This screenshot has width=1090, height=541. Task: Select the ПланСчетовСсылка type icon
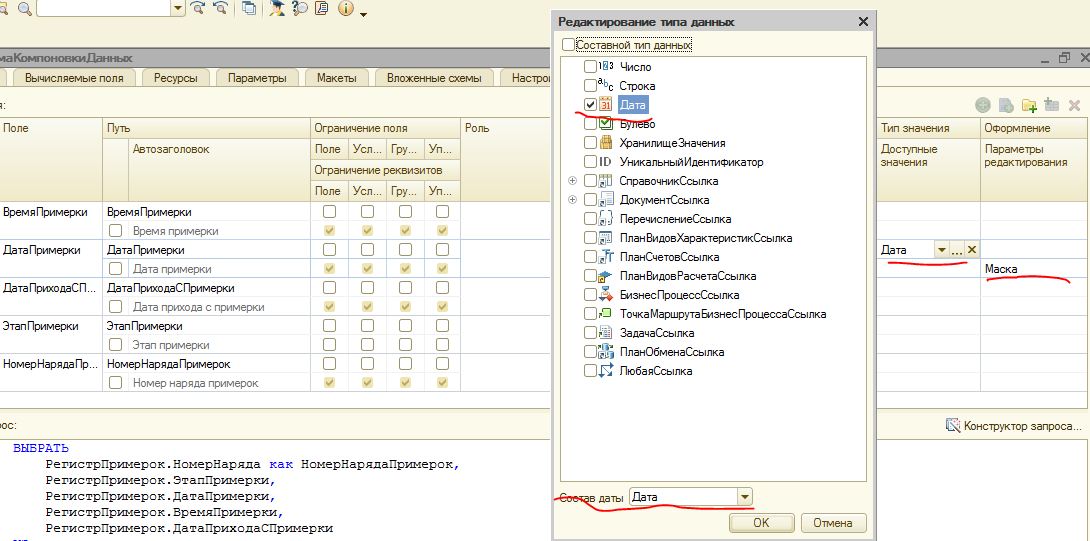[605, 257]
